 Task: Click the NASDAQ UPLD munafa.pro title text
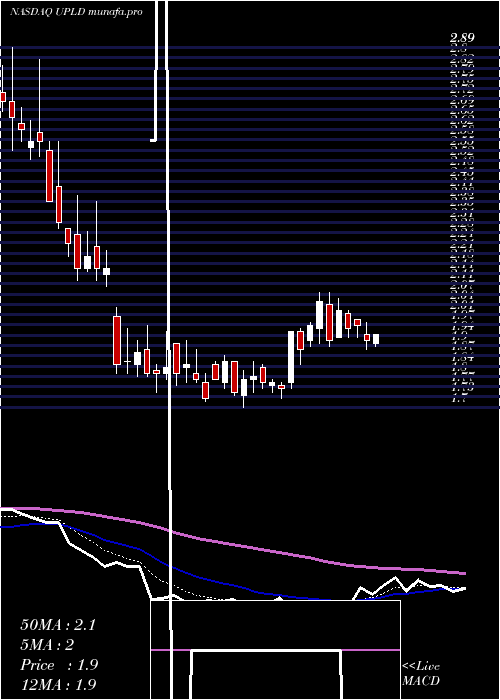[76, 12]
